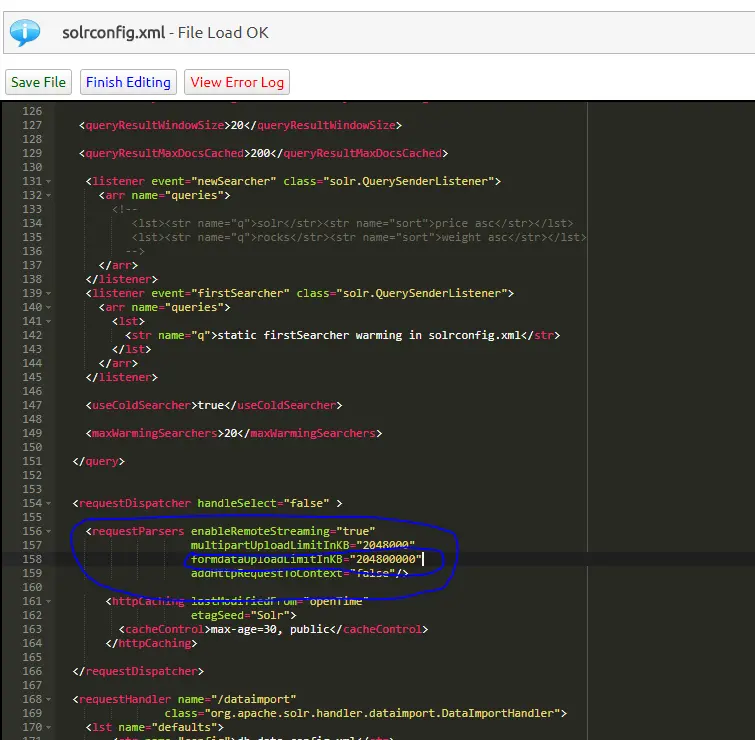Collapse the requestDispatcher fold at line 154
The height and width of the screenshot is (740, 755).
pyautogui.click(x=48, y=503)
